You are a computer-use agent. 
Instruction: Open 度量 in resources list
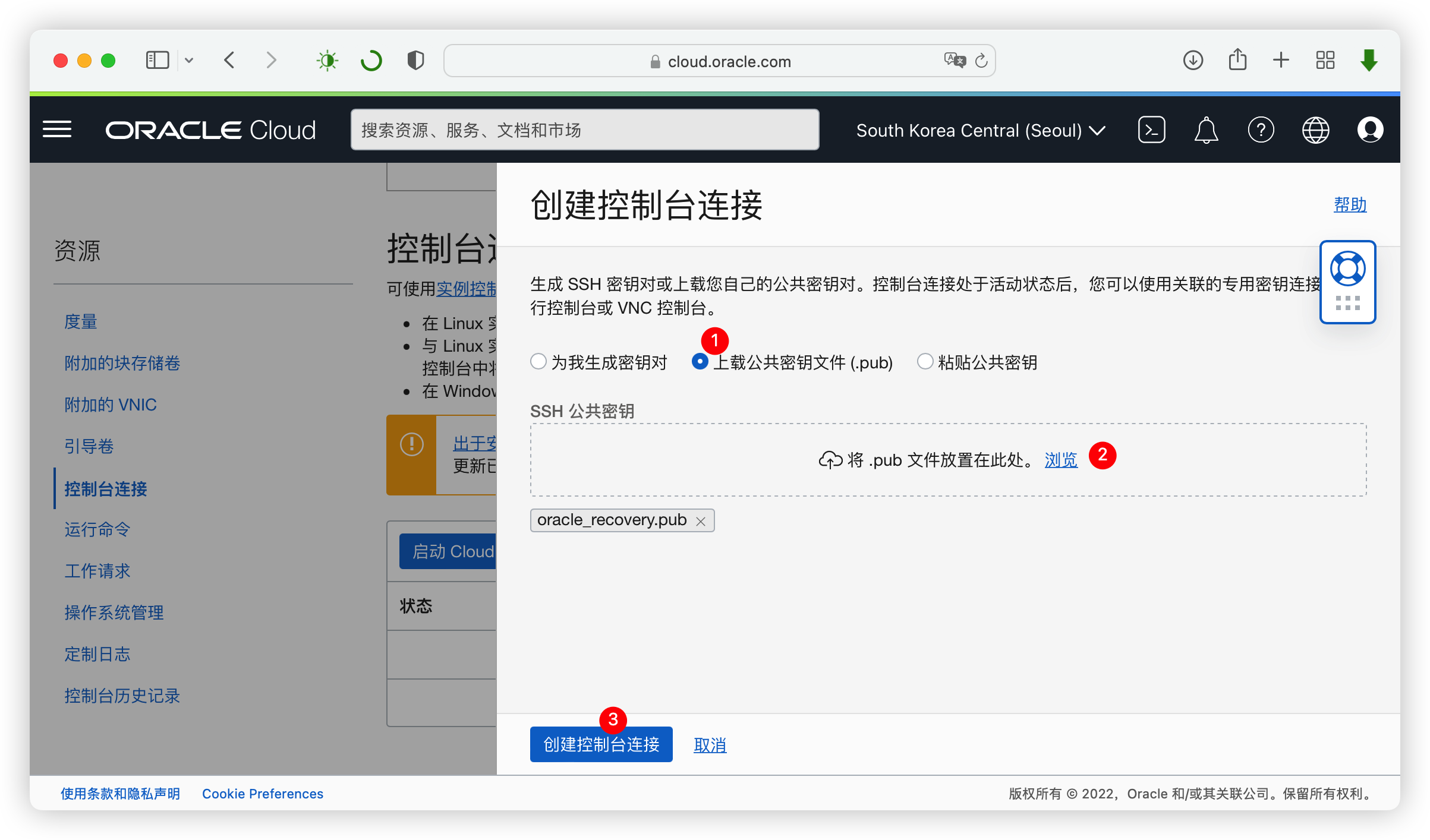[81, 321]
